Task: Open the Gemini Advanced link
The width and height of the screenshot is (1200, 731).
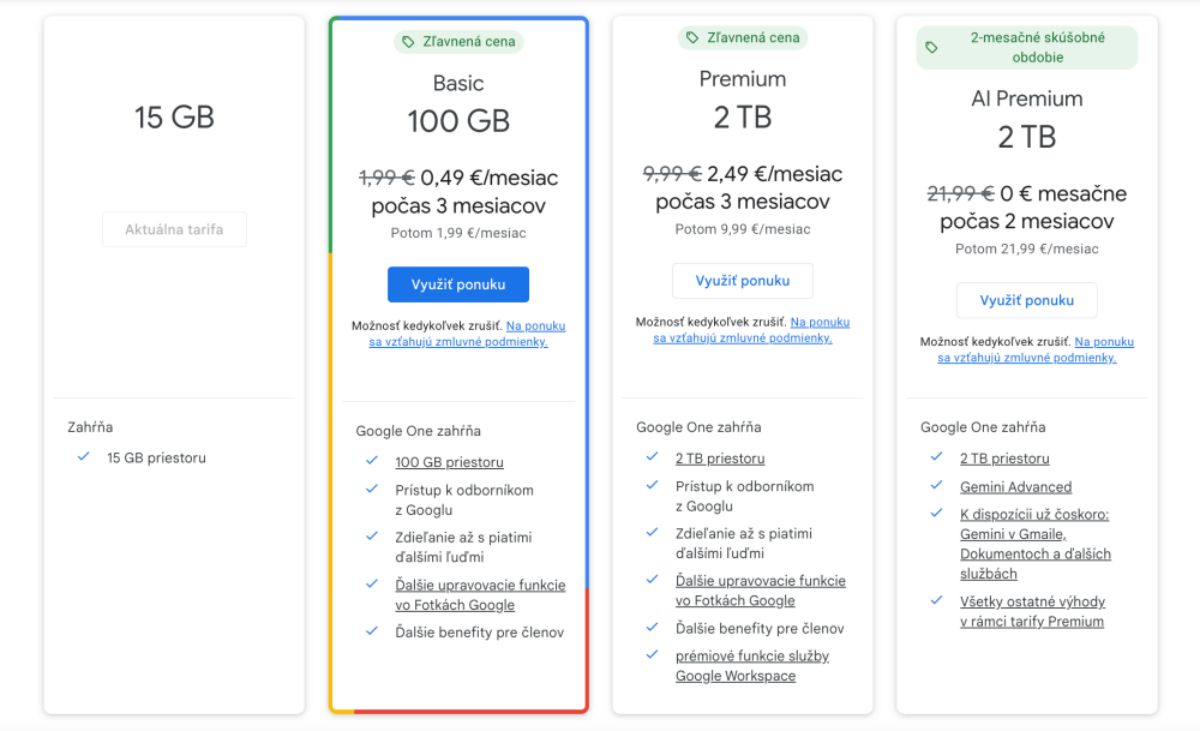Action: (x=1015, y=487)
